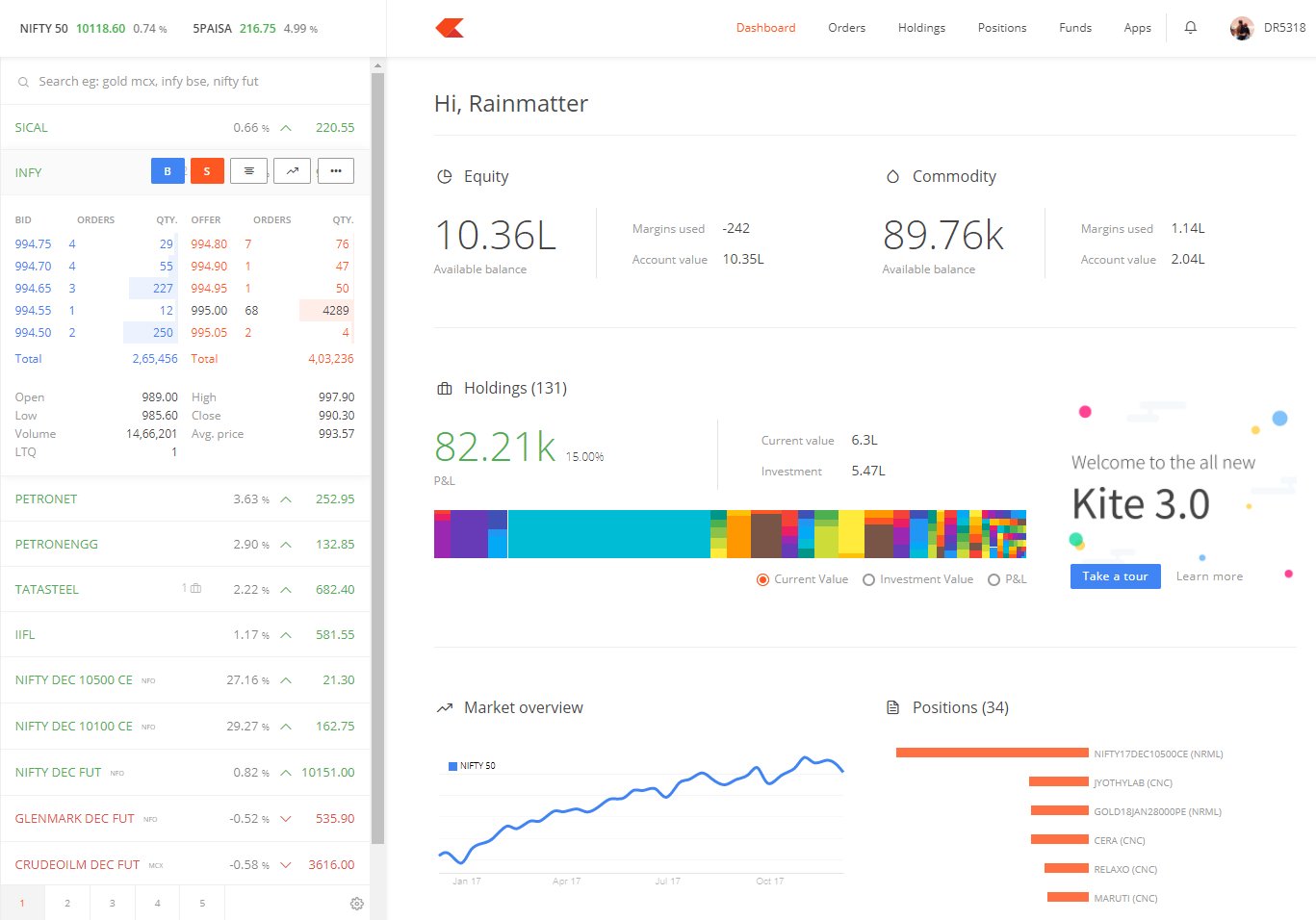Switch to marketwatch tab 3

point(113,903)
